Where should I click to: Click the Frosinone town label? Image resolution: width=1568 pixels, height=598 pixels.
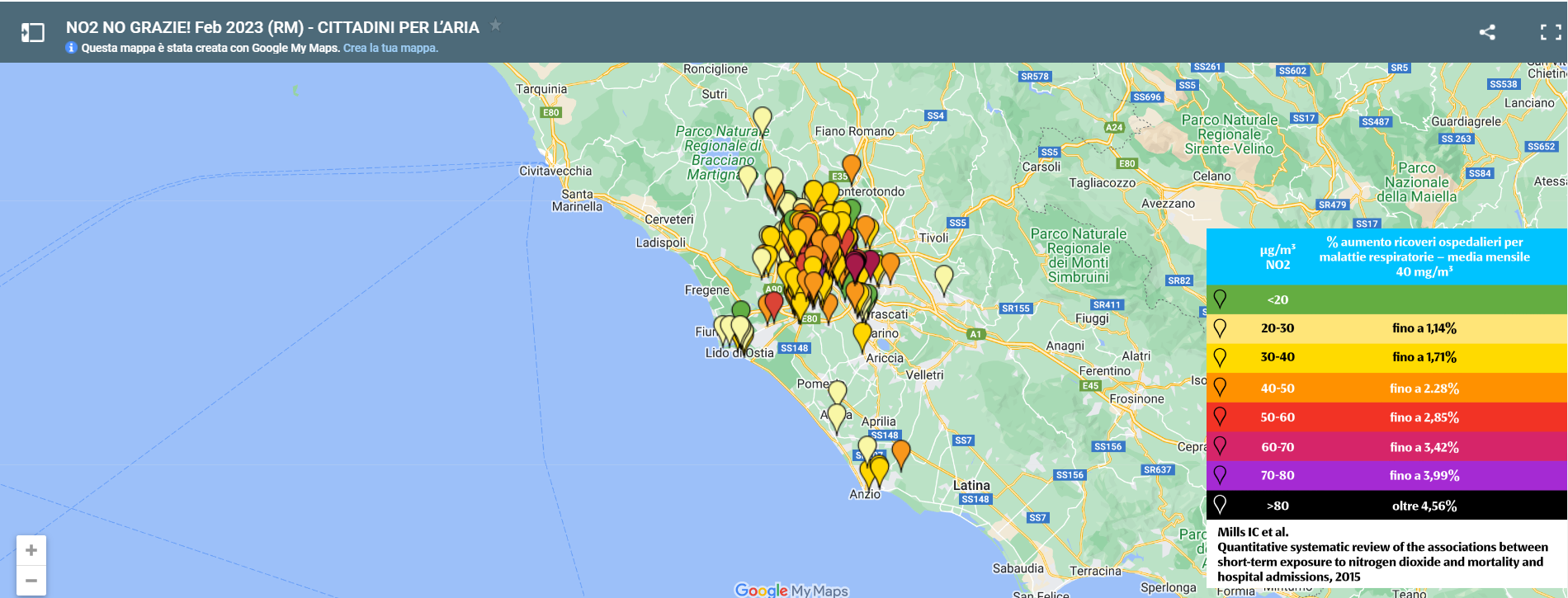1136,398
